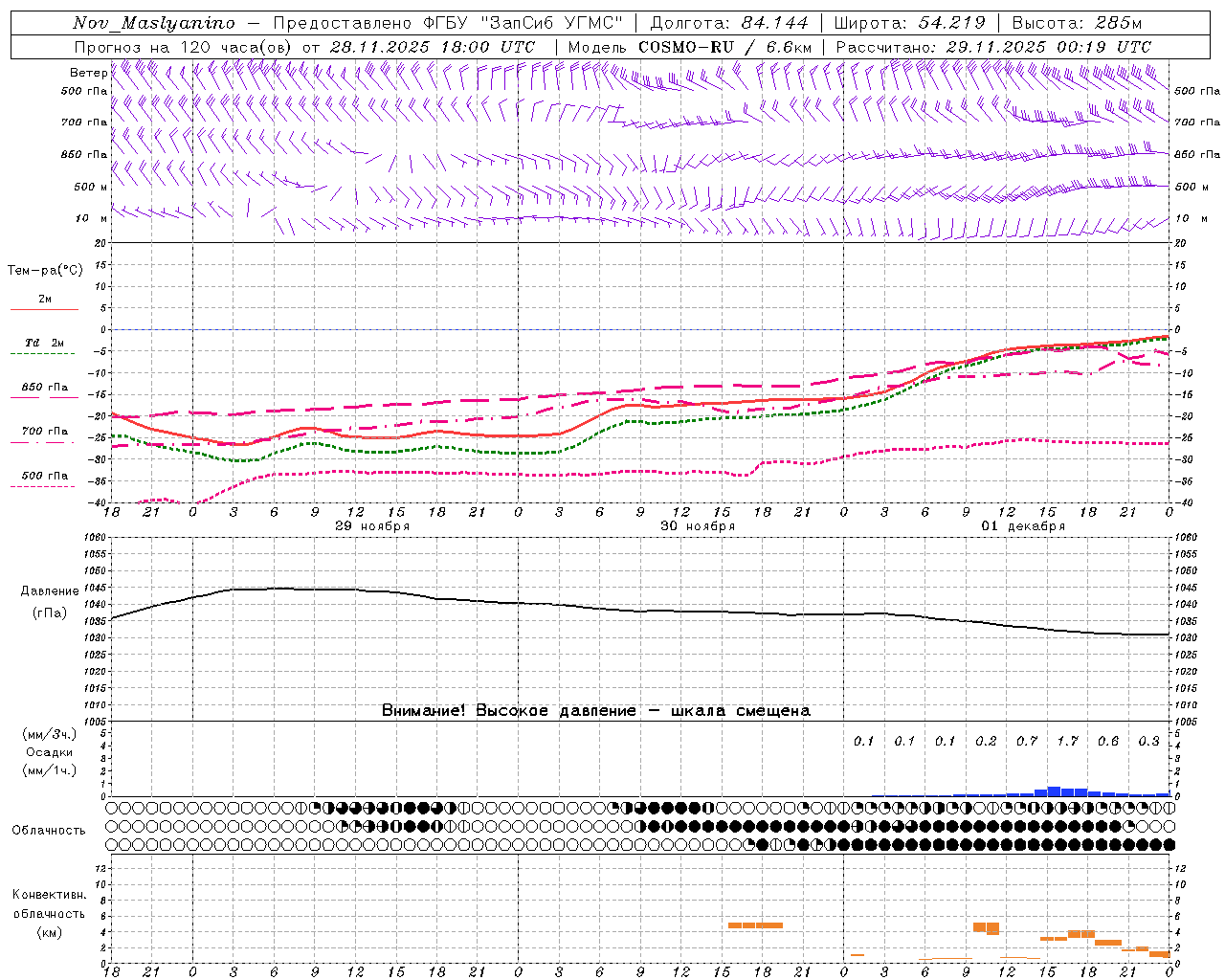The height and width of the screenshot is (980, 1225).
Task: Click the Nov_Maslyanino station title
Action: 154,23
